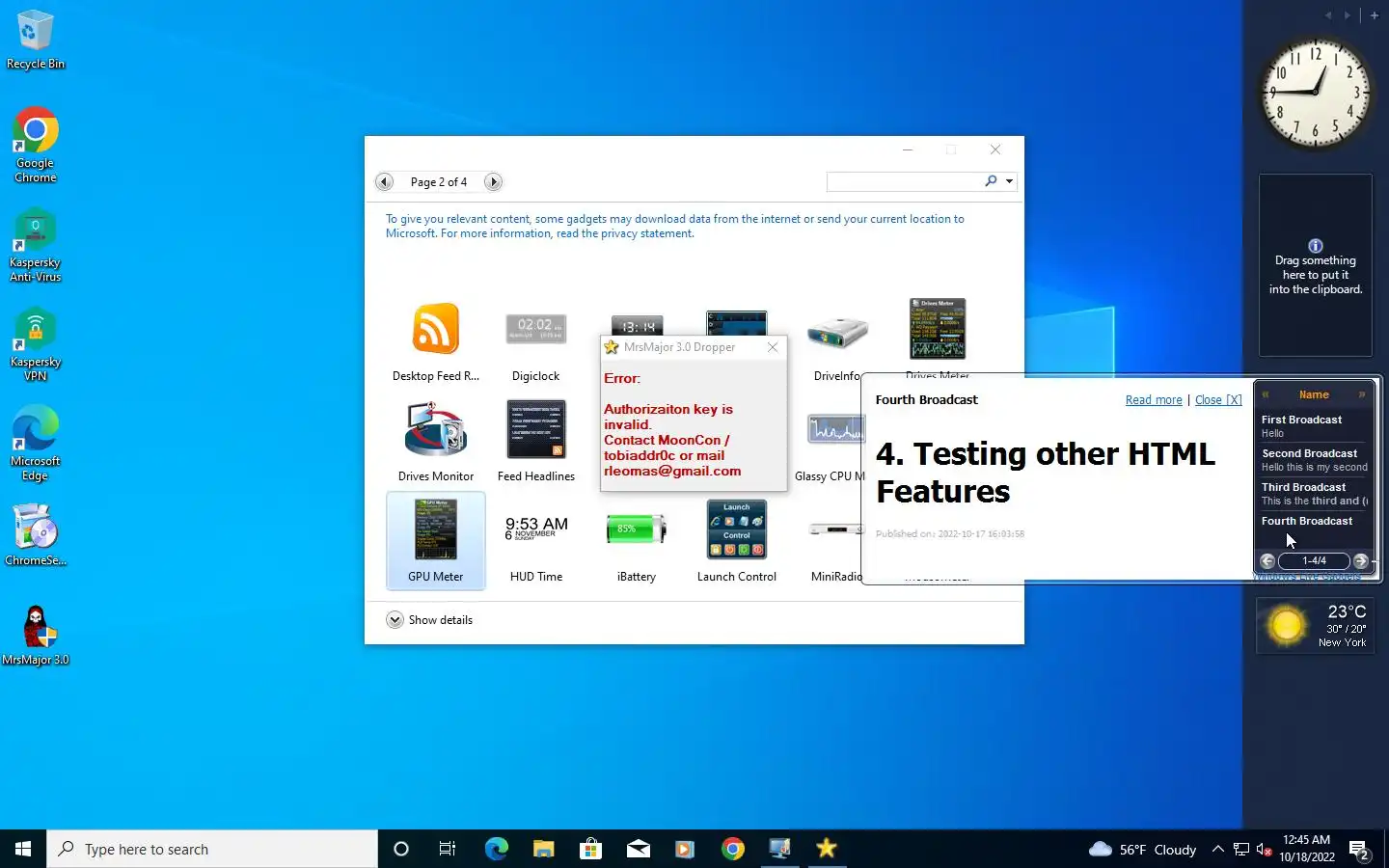Select the Launch Control gadget

(x=737, y=542)
